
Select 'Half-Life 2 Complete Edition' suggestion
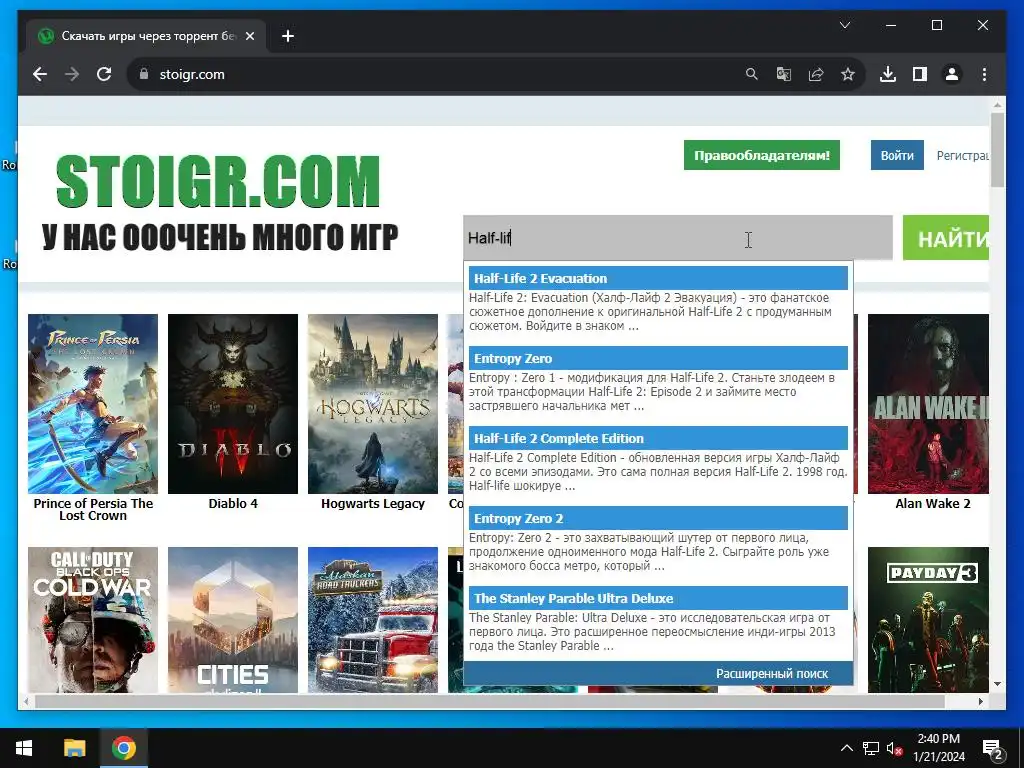point(658,438)
